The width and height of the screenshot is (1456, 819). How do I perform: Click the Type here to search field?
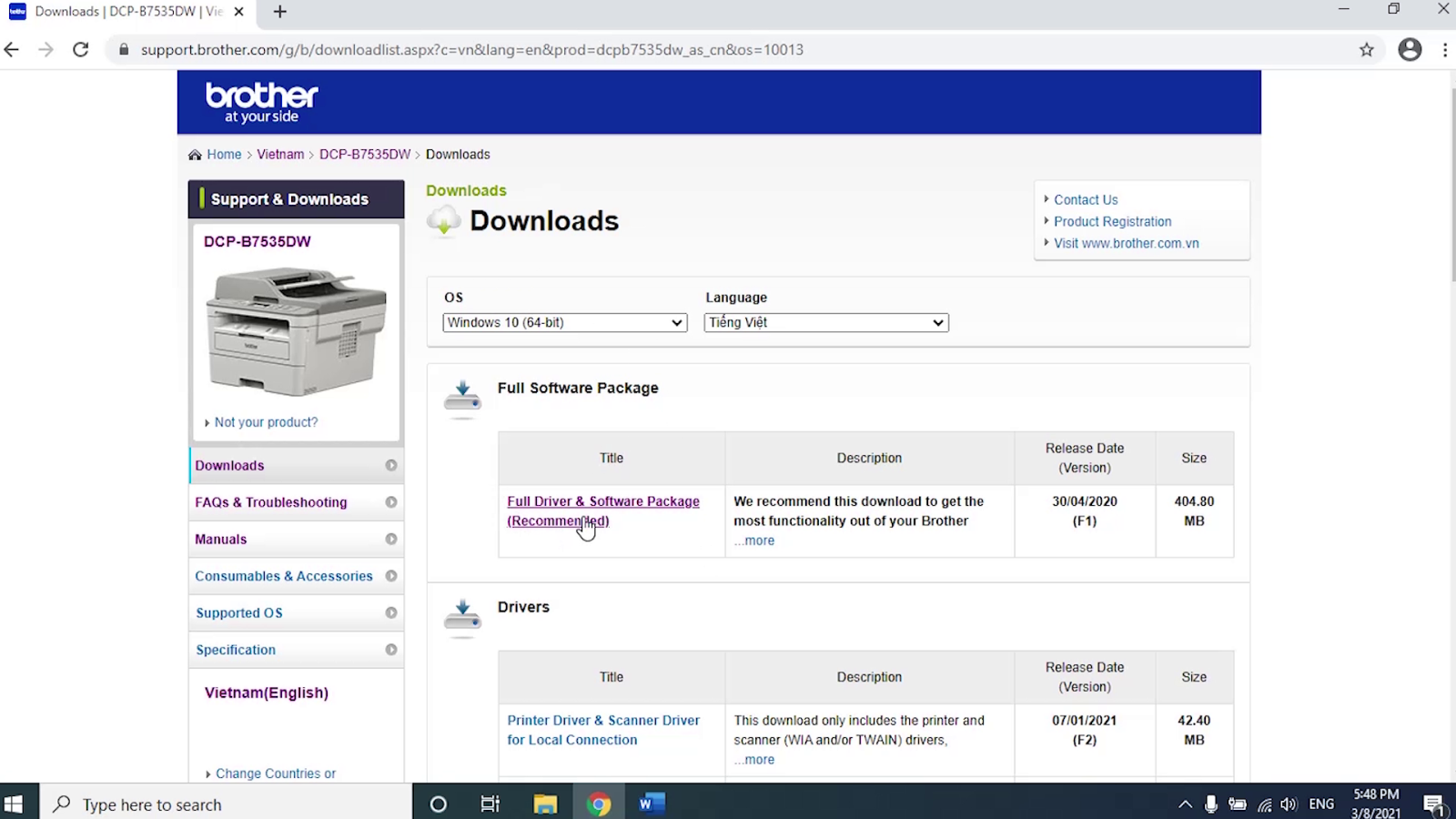(x=182, y=804)
